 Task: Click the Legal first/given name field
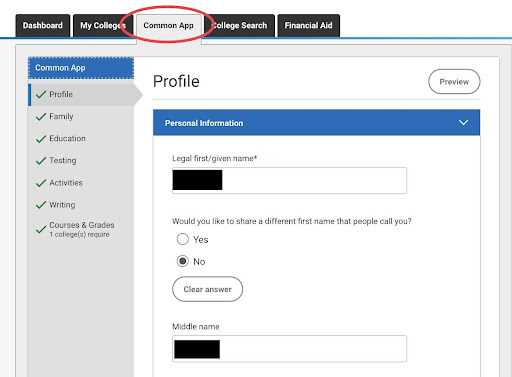[289, 180]
